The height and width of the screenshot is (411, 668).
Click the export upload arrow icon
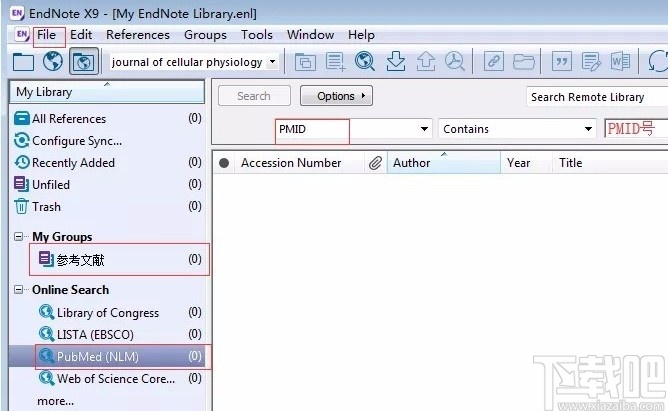[425, 61]
